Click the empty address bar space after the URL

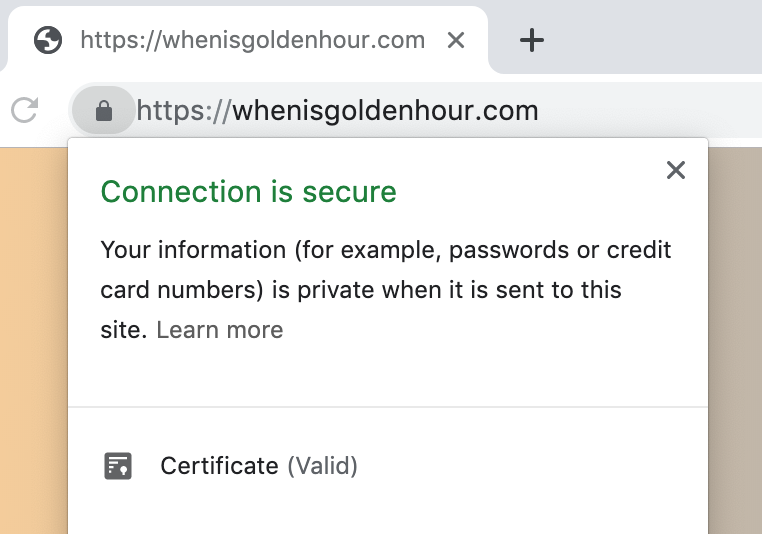pyautogui.click(x=650, y=110)
